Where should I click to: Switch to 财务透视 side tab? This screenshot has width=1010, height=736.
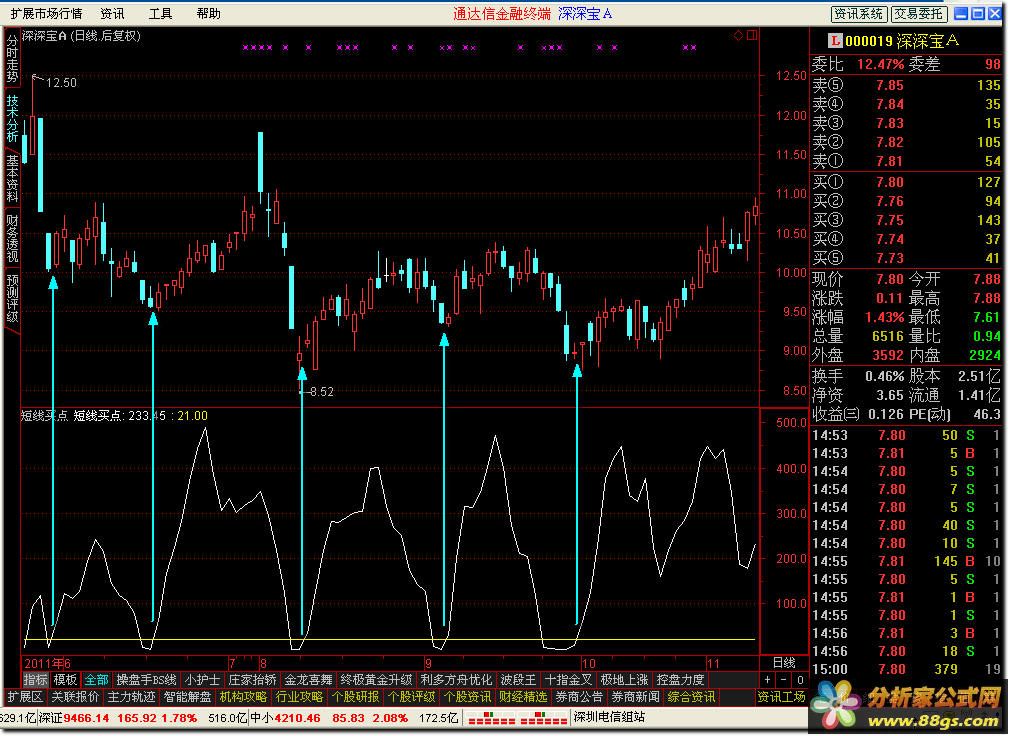(12, 238)
